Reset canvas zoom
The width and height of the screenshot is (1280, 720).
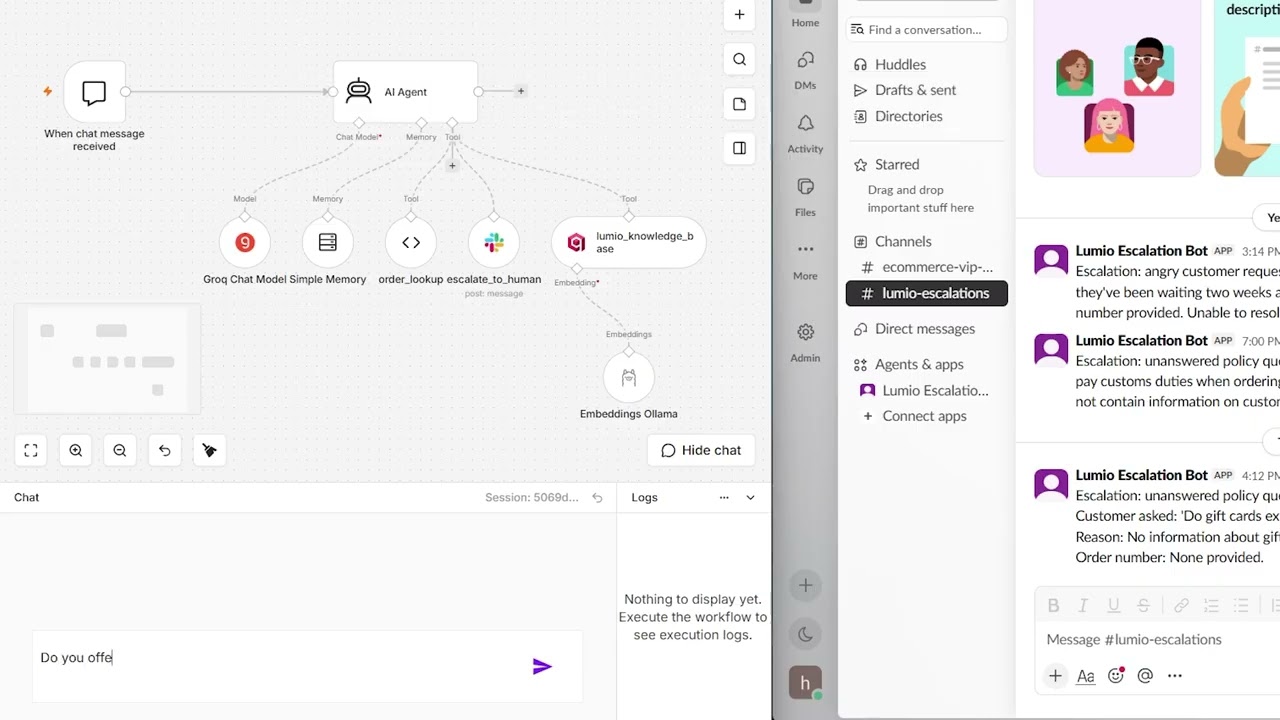(x=165, y=451)
